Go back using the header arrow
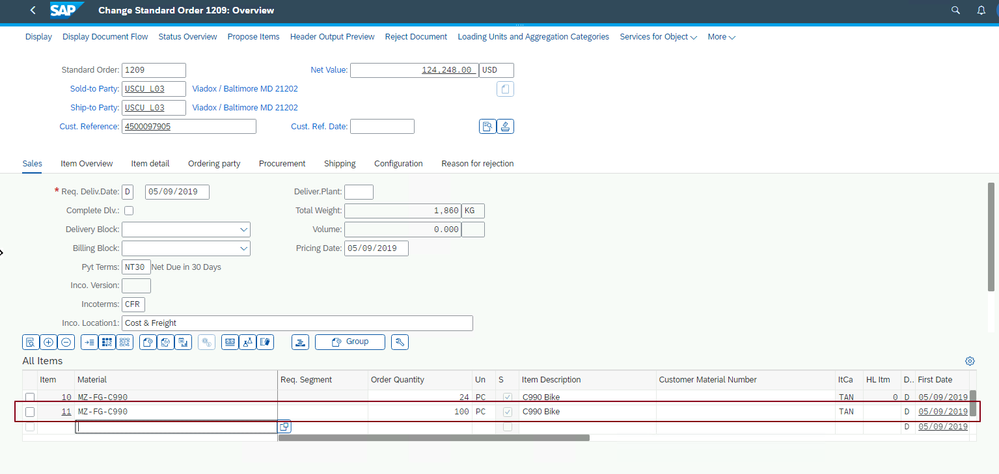This screenshot has width=999, height=474. 33,10
